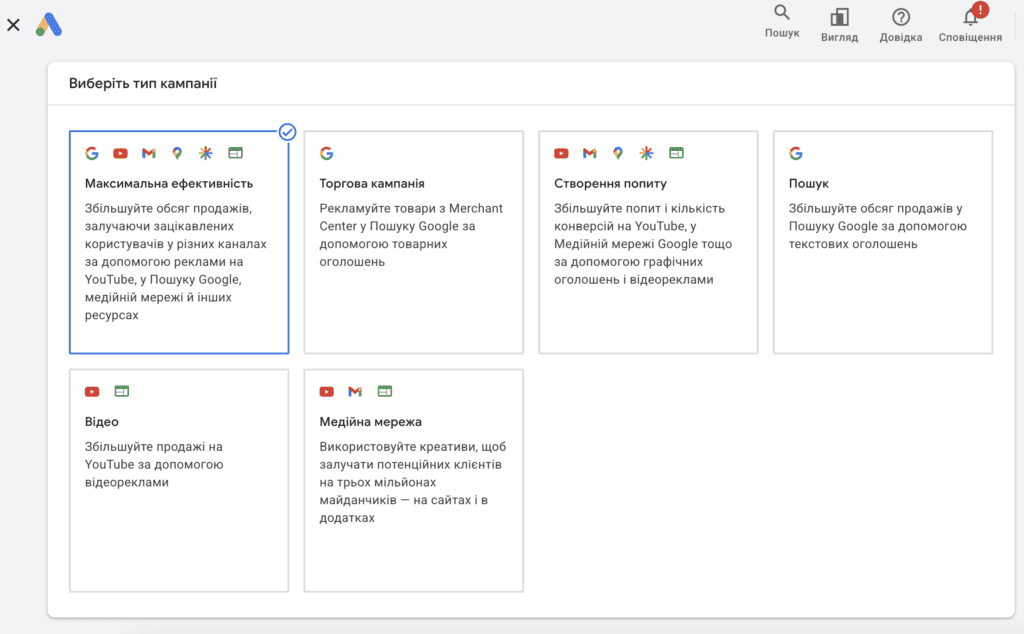Click Google icon in Торгова кампанія card

327,153
